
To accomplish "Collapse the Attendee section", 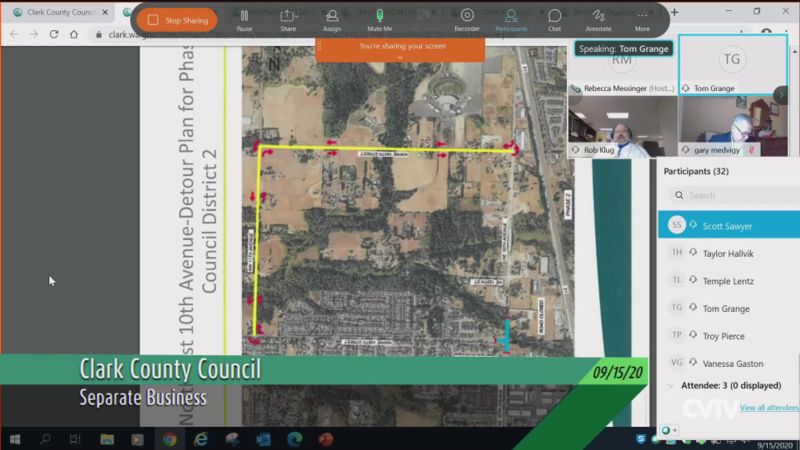I will [671, 384].
